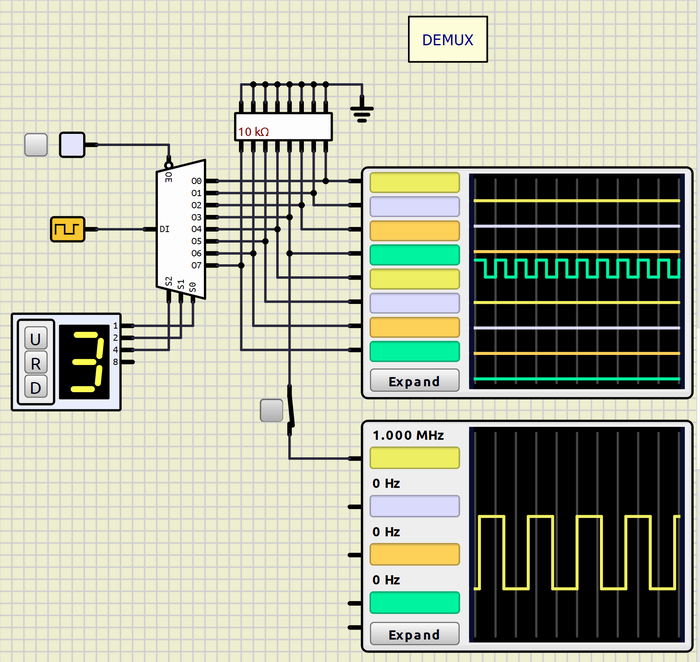Viewport: 700px width, 662px height.
Task: Toggle the wire switch above the oscilloscope
Action: (291, 409)
